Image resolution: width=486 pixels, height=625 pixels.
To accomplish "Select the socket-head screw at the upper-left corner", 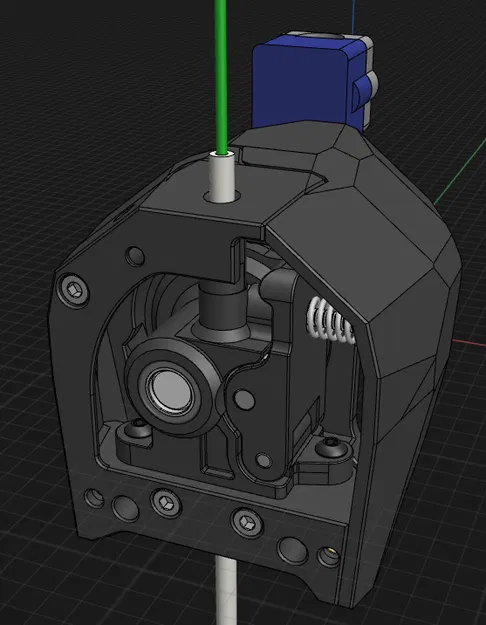I will pos(74,289).
